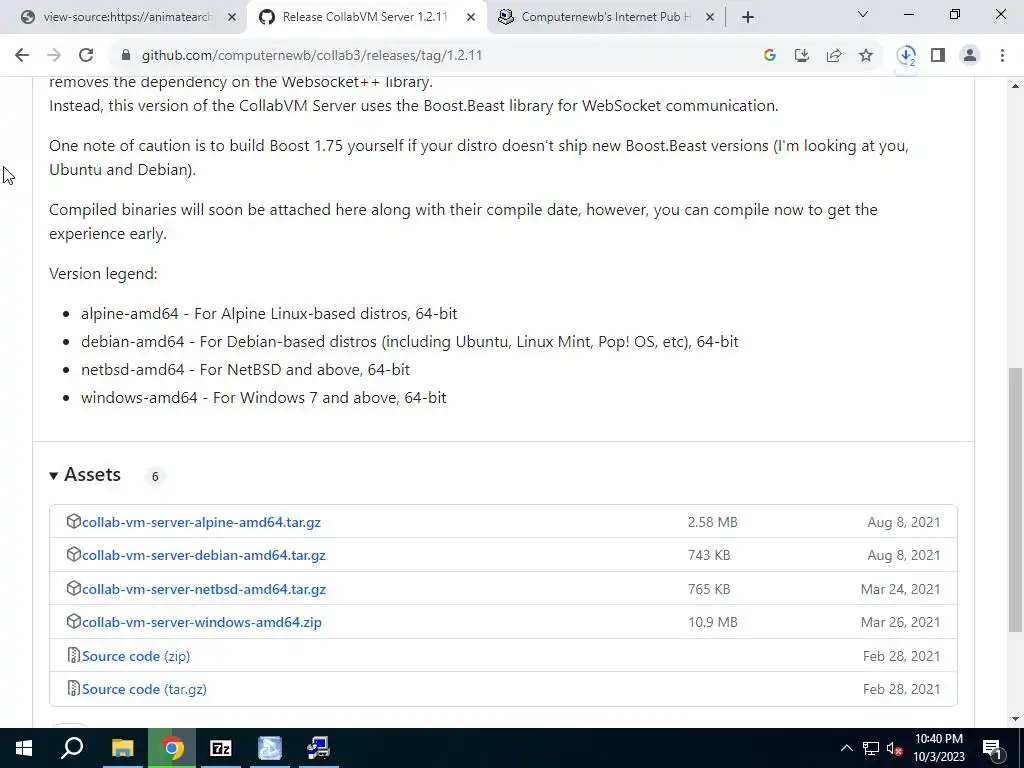Close the Release CollabVM Server tab

471,18
